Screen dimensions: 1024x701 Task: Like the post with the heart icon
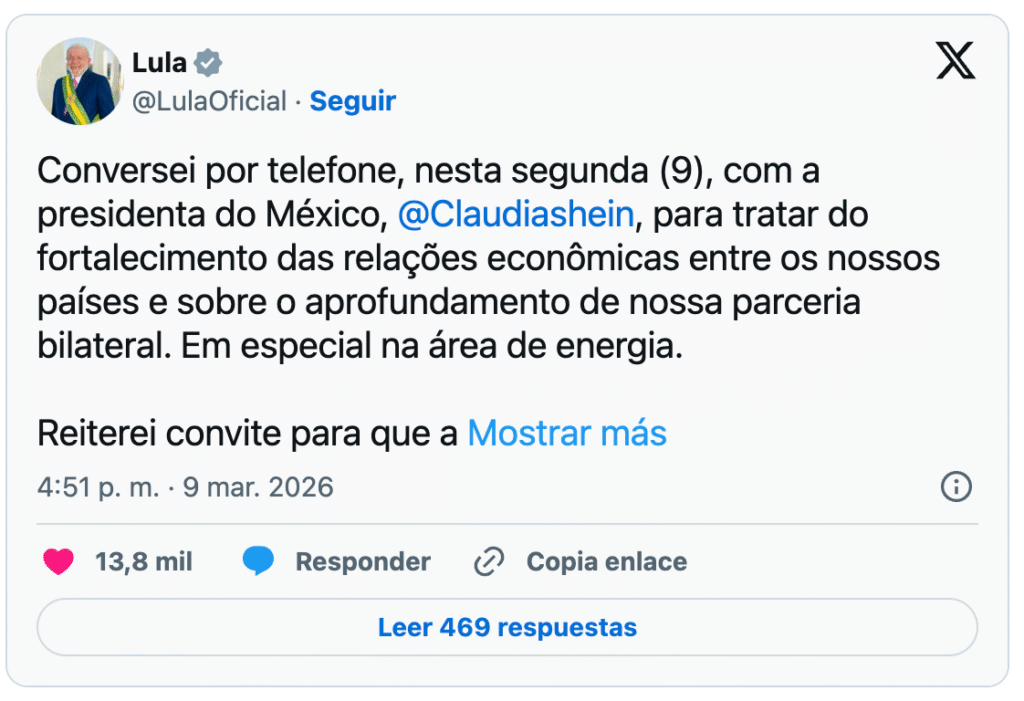click(59, 562)
